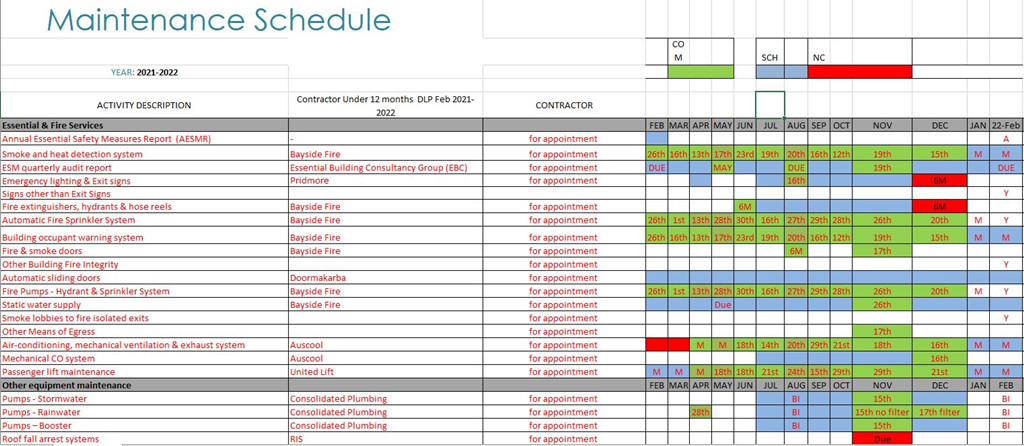The image size is (1024, 446).
Task: Click the 17th filter cell
Action: pos(939,413)
